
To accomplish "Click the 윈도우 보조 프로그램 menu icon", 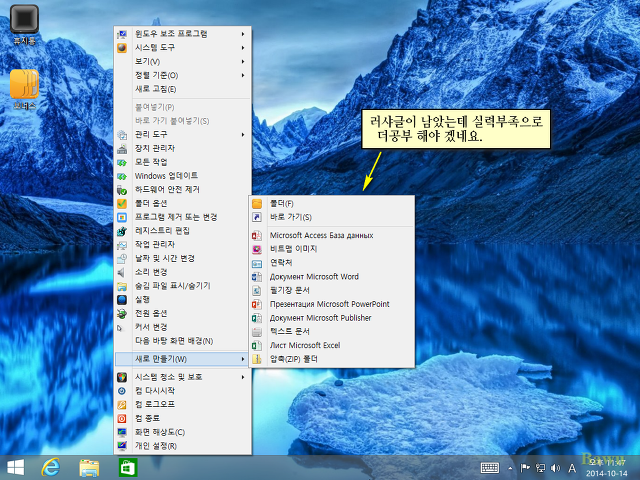I will [122, 34].
